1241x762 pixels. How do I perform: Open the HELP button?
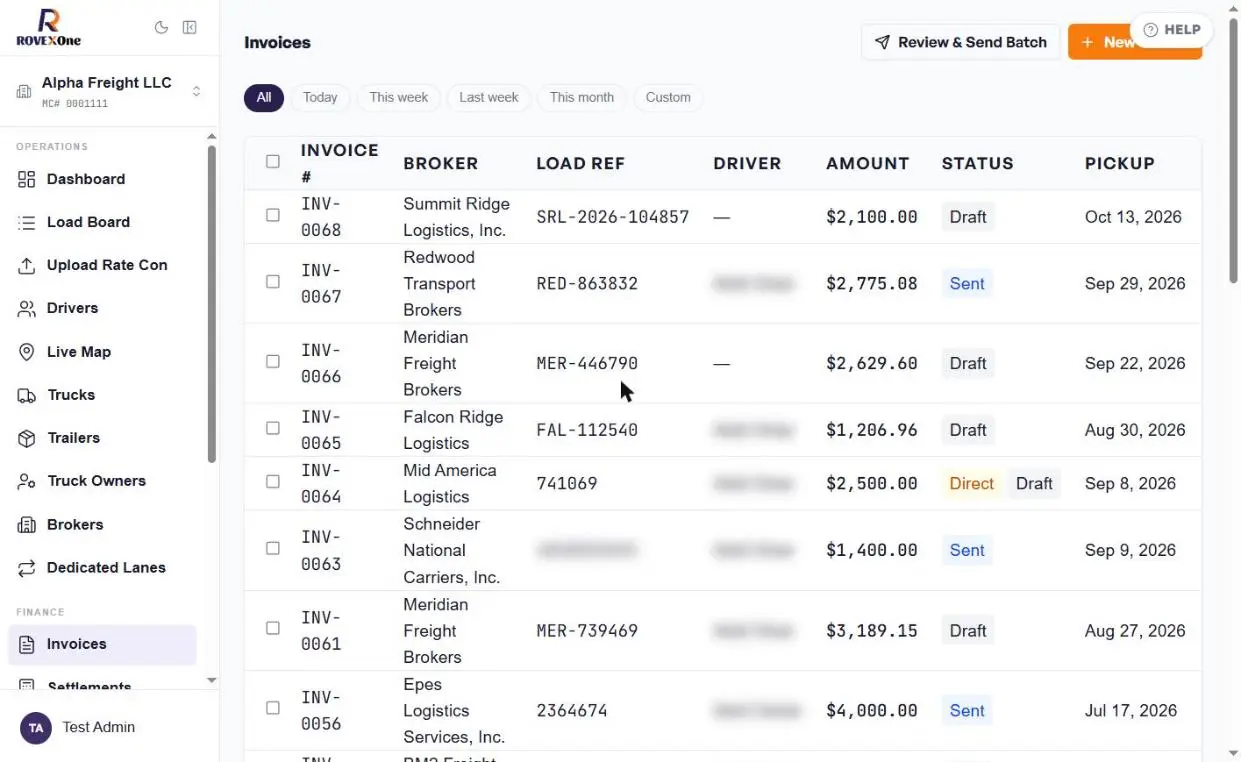[1171, 30]
